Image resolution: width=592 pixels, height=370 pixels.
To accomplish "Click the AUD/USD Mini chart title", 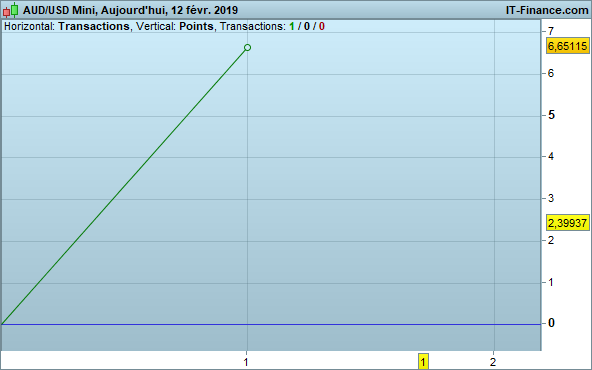I will pos(130,10).
